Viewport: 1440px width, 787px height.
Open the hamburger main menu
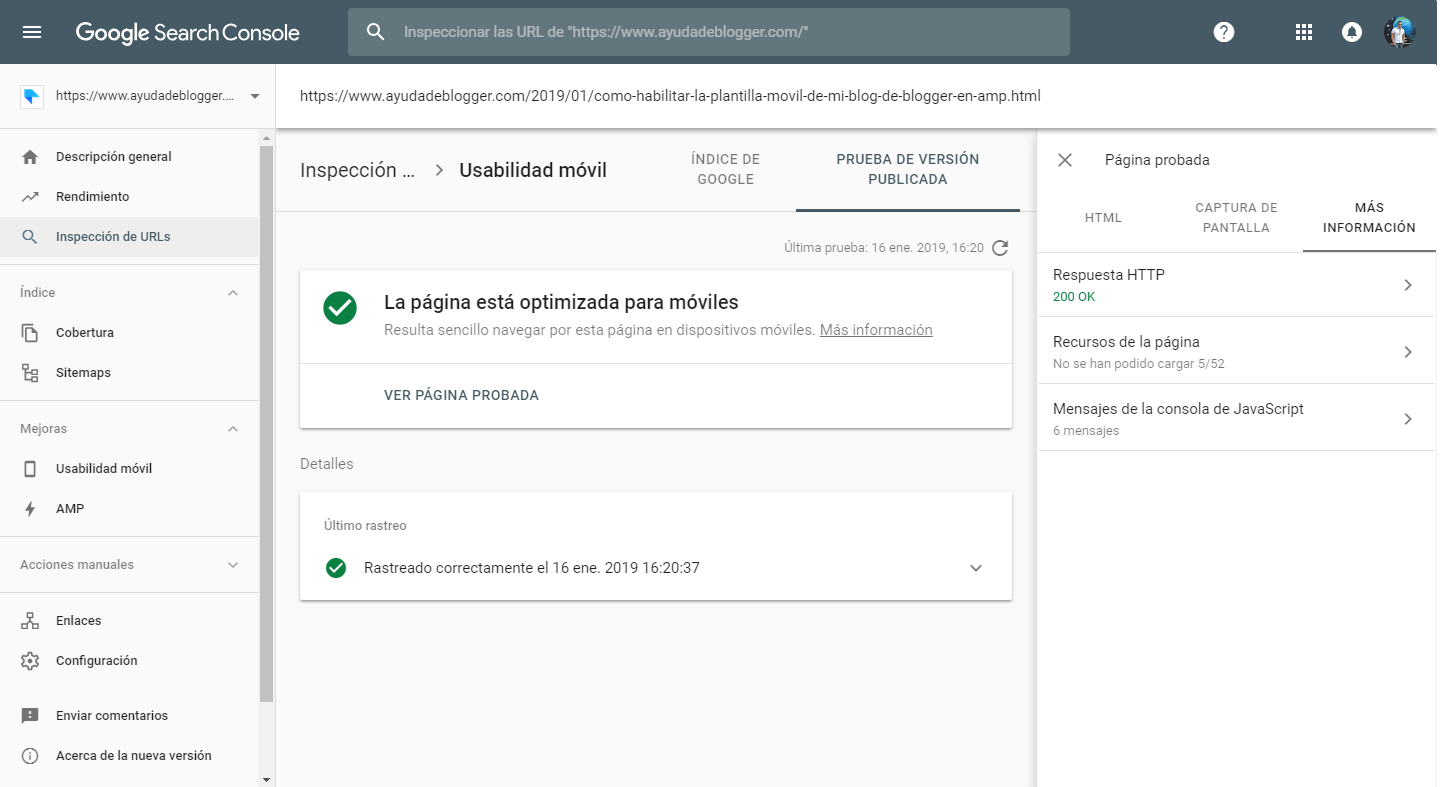point(32,32)
